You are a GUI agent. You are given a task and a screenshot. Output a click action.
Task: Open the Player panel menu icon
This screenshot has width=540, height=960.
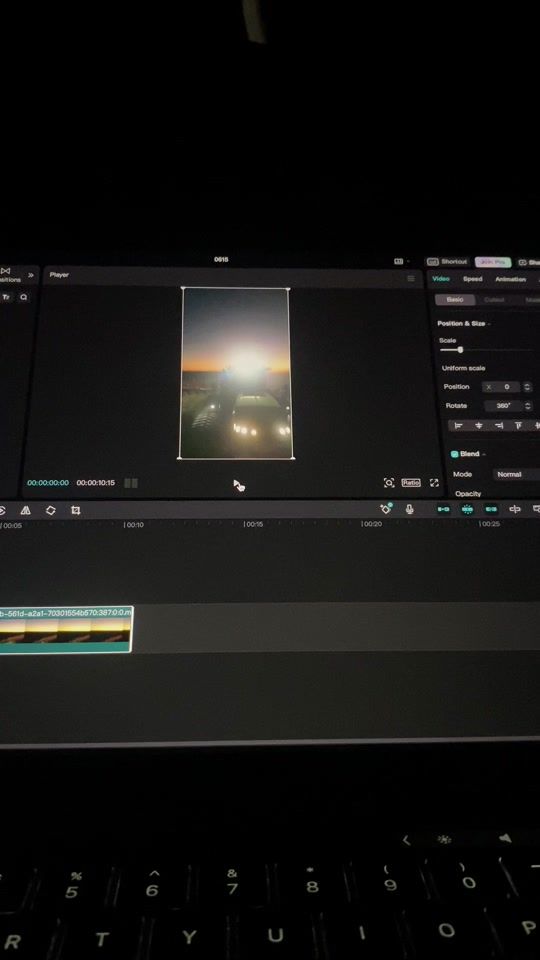point(411,278)
